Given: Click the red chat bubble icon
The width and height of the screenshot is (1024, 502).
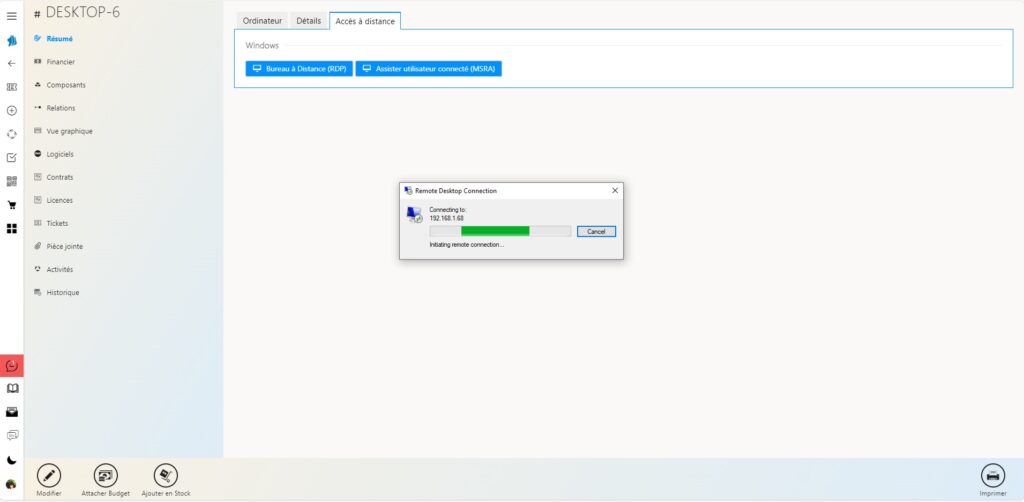Looking at the screenshot, I should (x=12, y=366).
